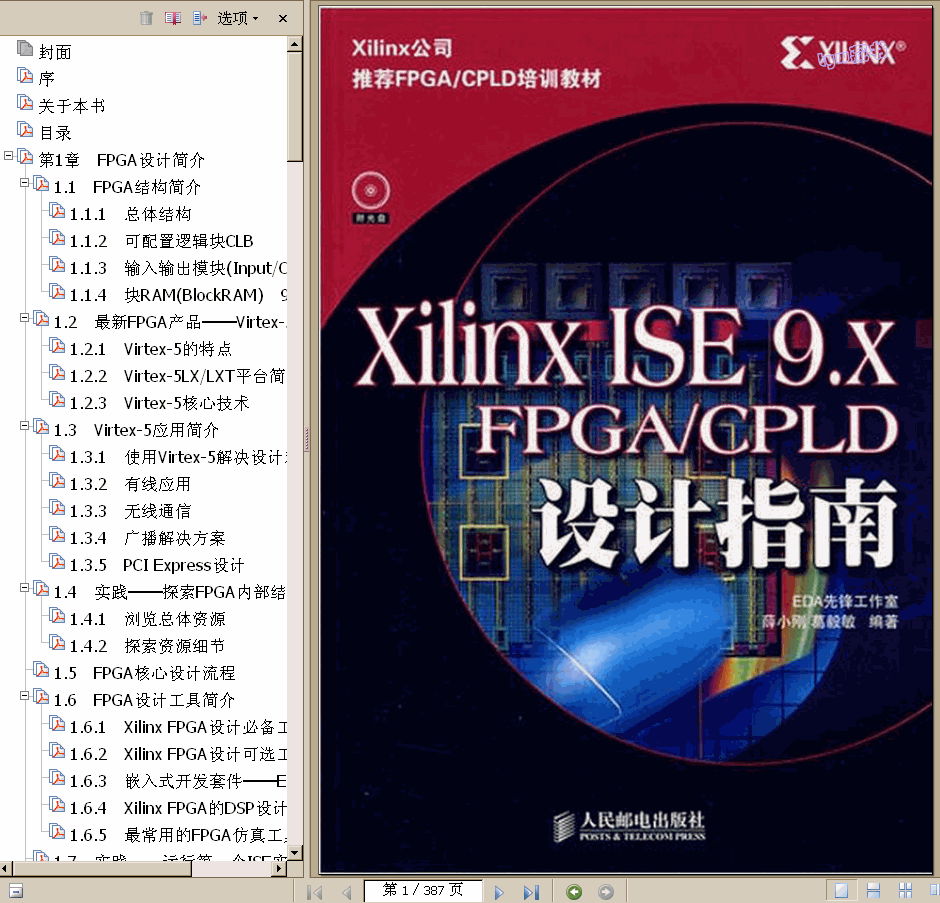Image resolution: width=940 pixels, height=903 pixels.
Task: Go forward to the next view
Action: [x=605, y=891]
